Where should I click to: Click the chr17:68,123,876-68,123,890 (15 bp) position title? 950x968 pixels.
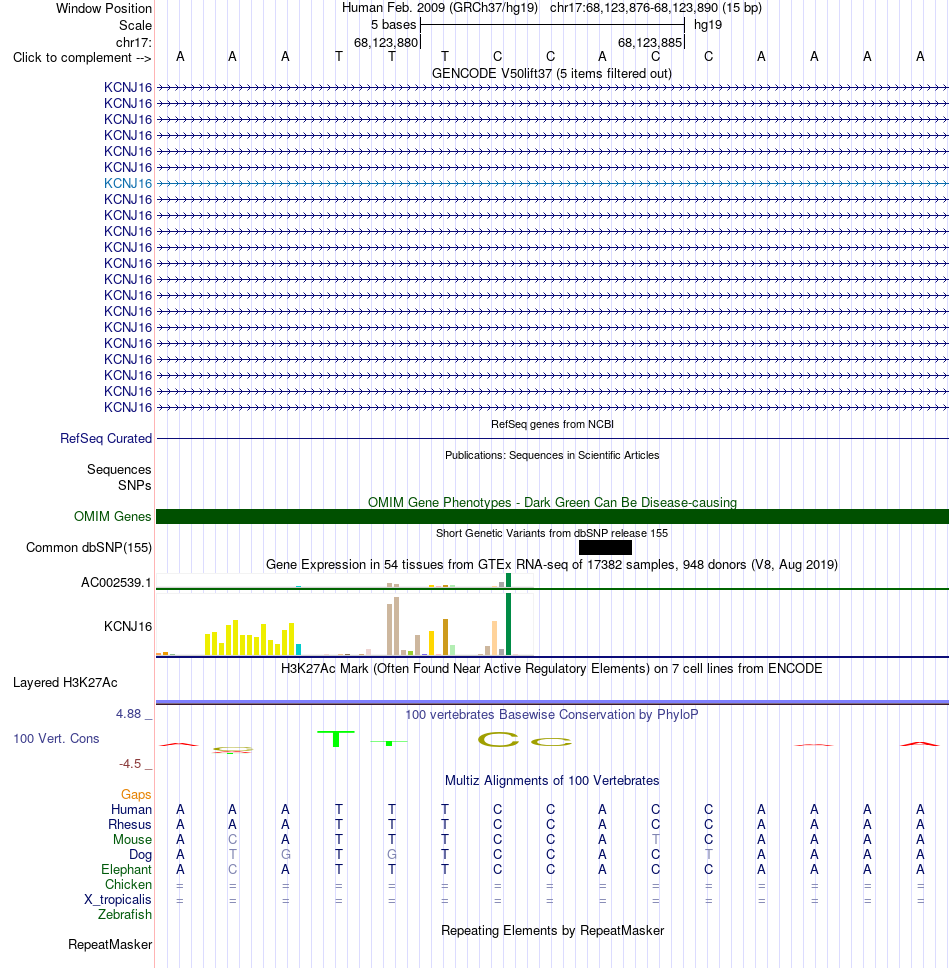click(x=656, y=8)
